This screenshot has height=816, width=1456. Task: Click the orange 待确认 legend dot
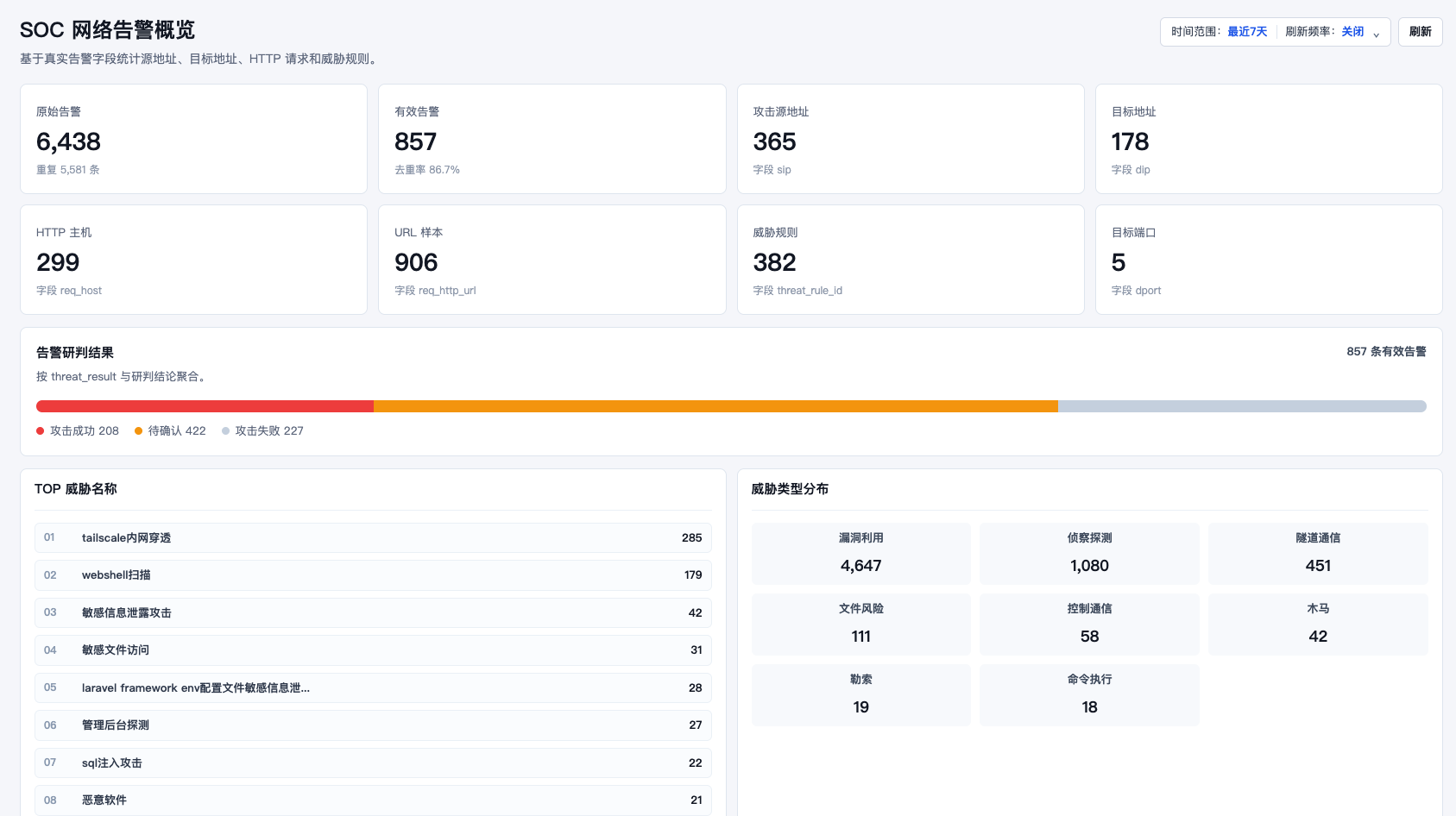pos(138,430)
